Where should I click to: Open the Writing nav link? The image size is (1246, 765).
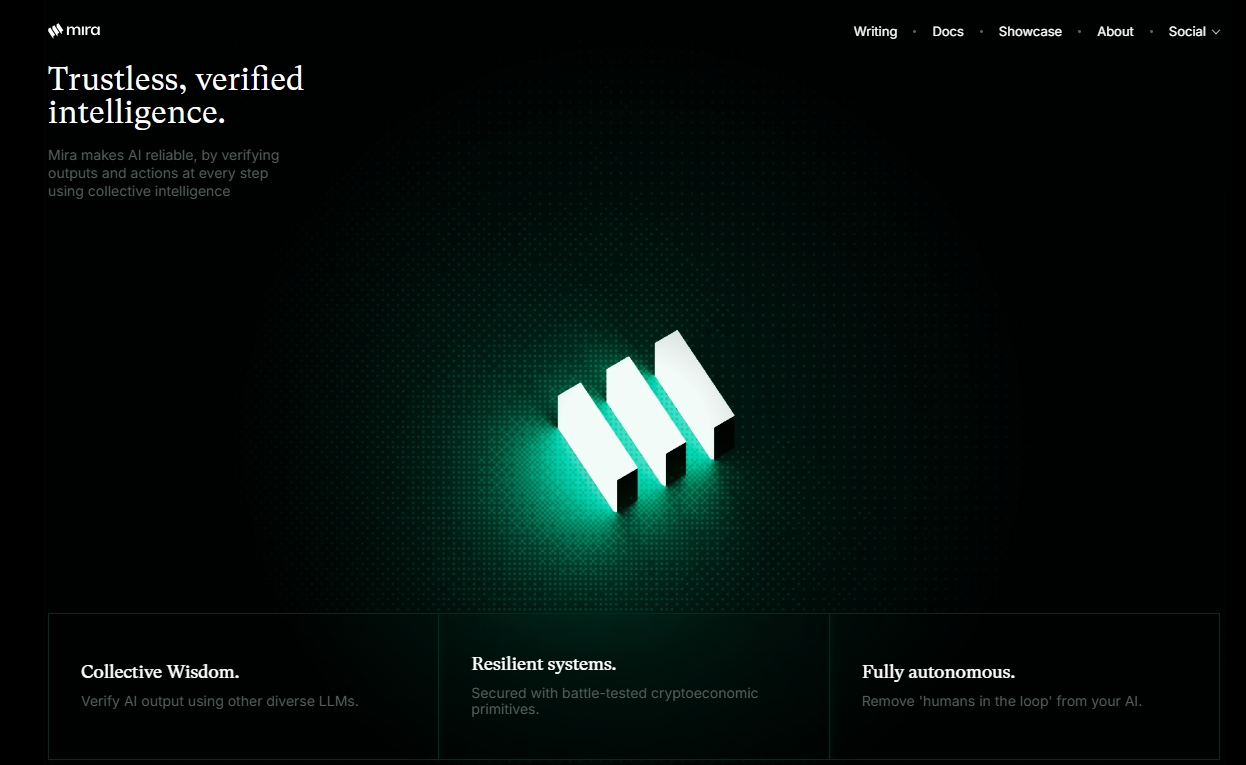tap(875, 32)
